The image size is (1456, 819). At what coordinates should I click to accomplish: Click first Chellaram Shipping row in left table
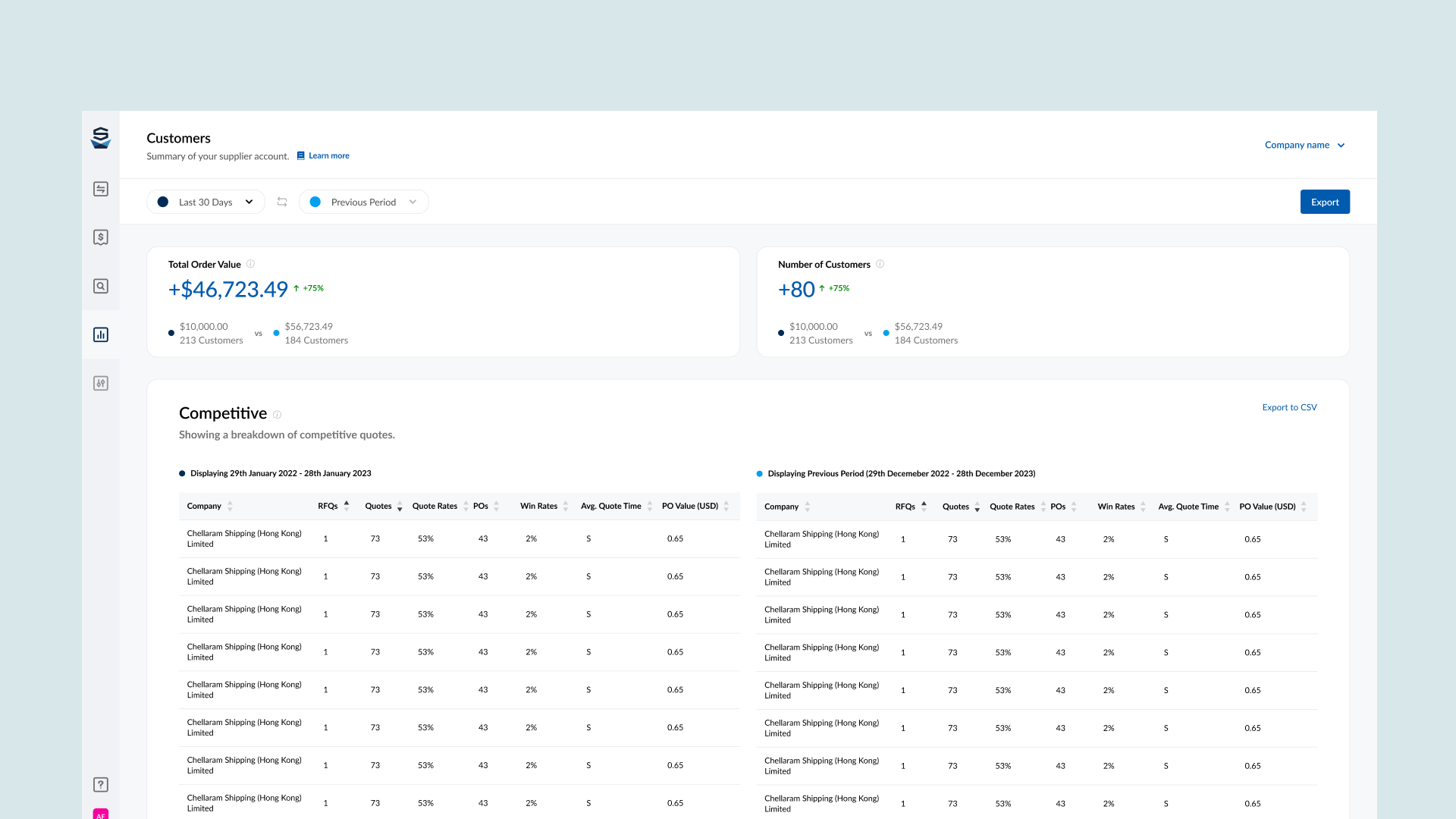click(x=244, y=538)
